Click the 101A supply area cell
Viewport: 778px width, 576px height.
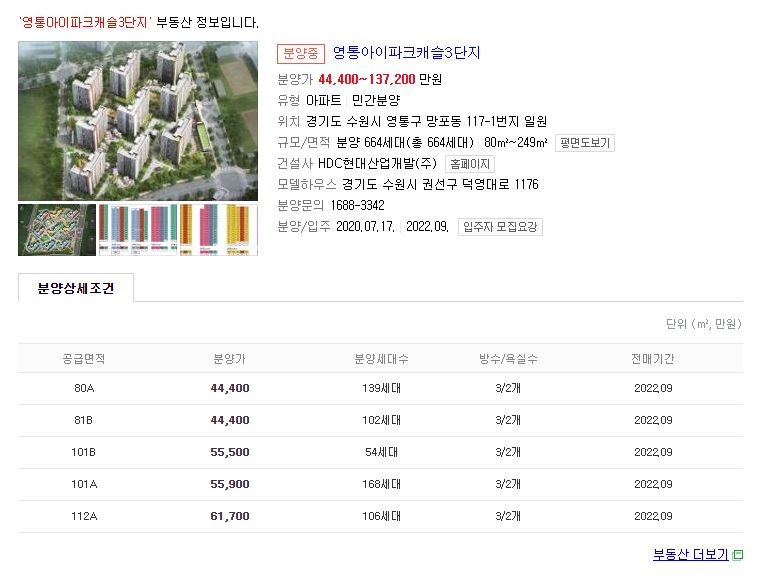click(84, 484)
